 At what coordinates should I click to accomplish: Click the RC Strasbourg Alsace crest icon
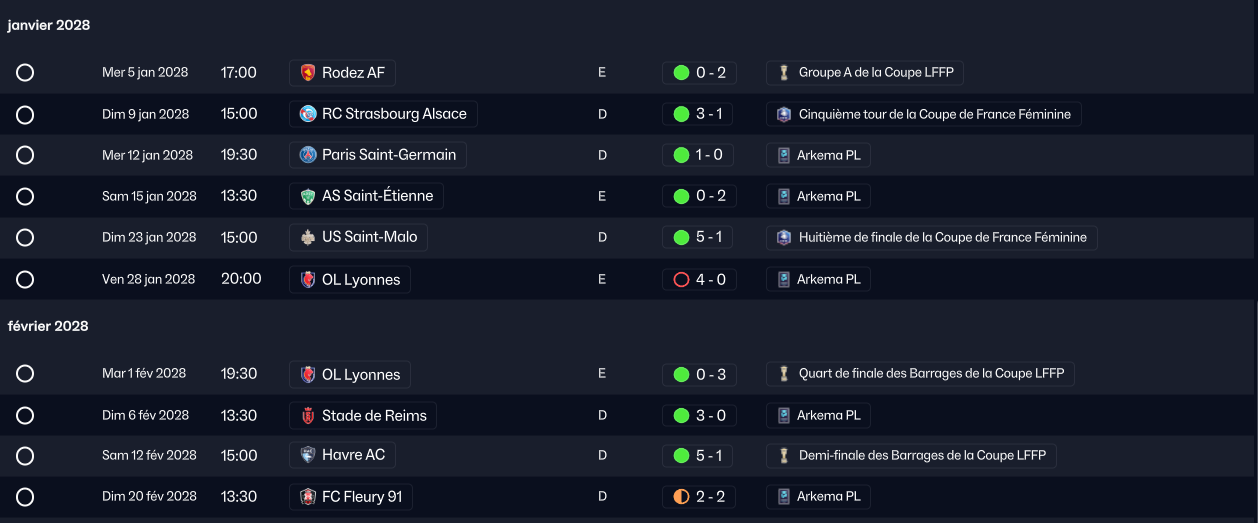308,114
